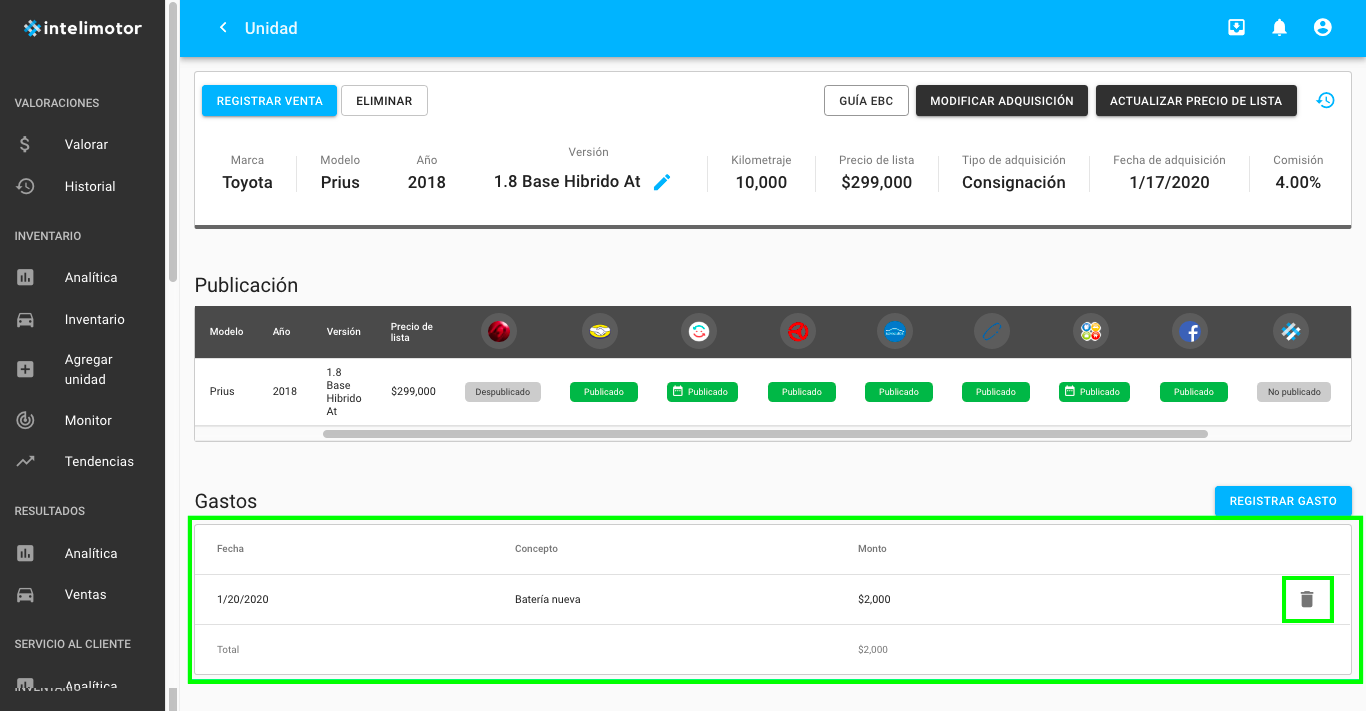Open the unit history clock icon

(x=1325, y=100)
